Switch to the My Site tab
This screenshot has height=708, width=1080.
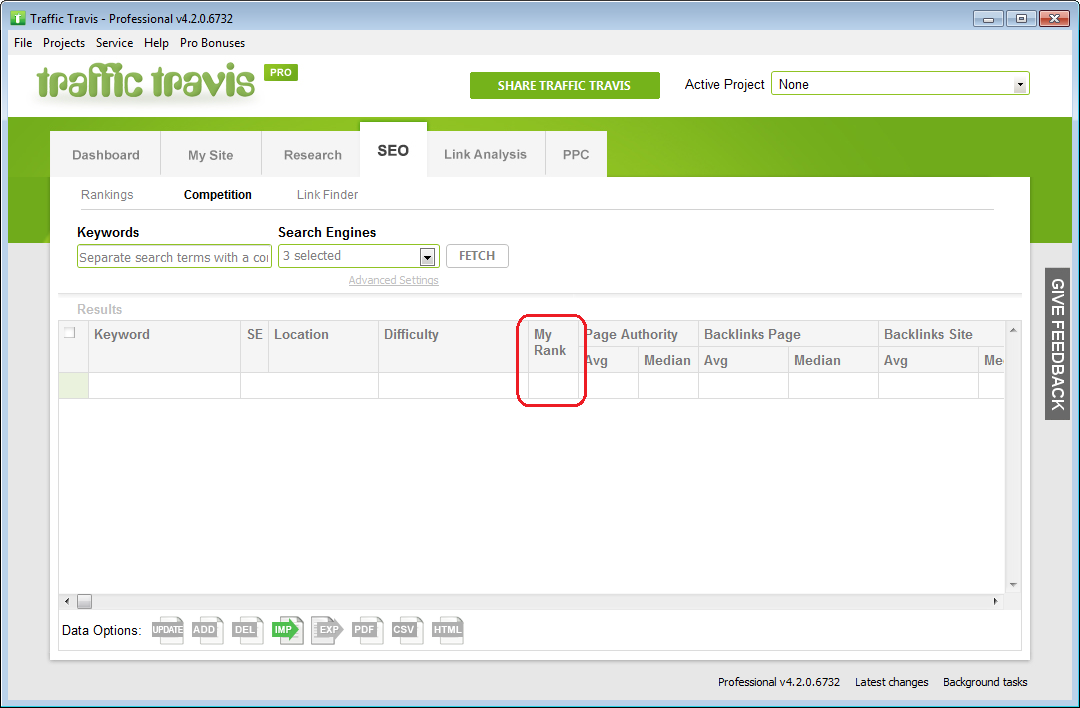(x=211, y=155)
